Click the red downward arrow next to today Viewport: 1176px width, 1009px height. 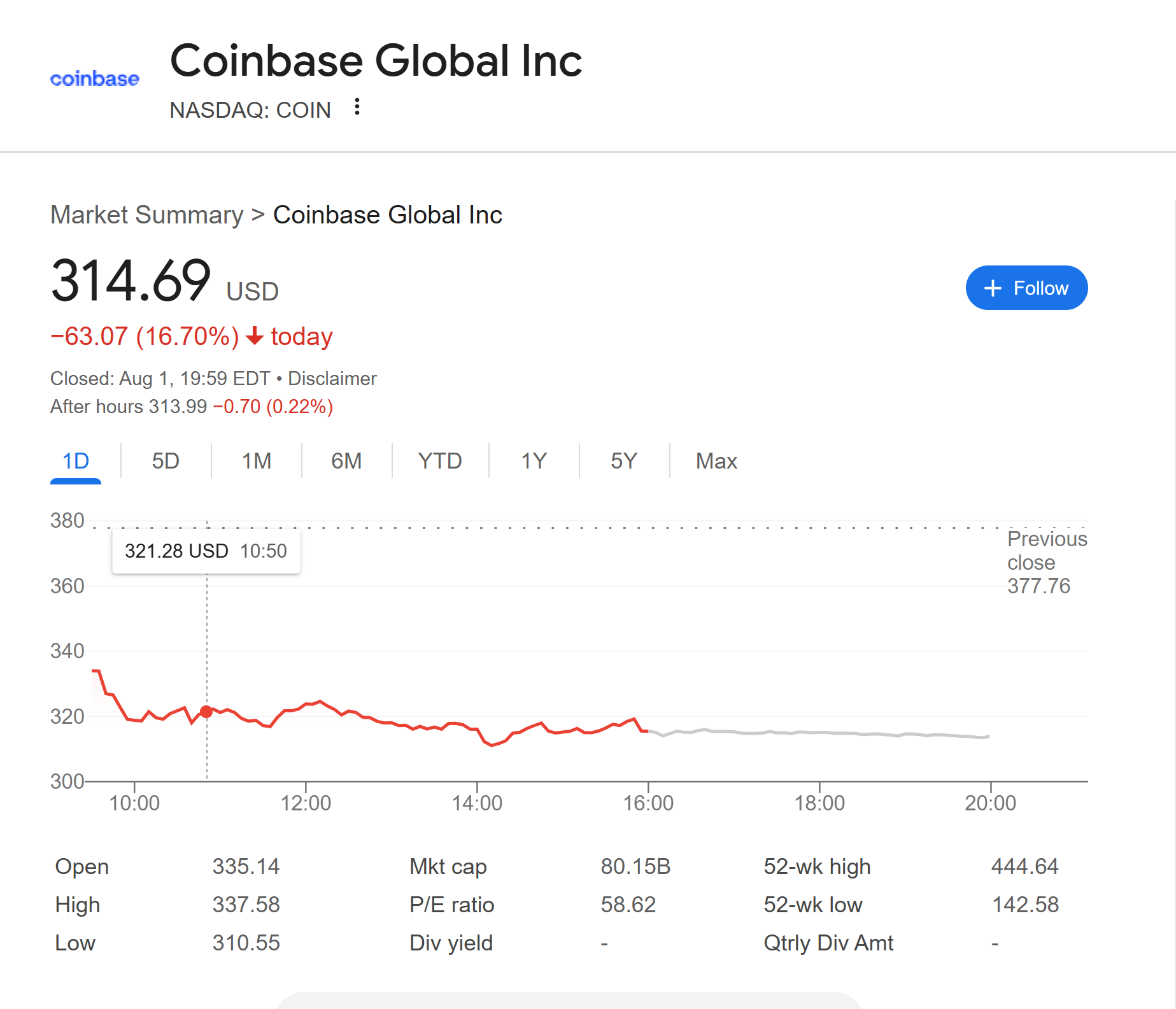point(255,336)
